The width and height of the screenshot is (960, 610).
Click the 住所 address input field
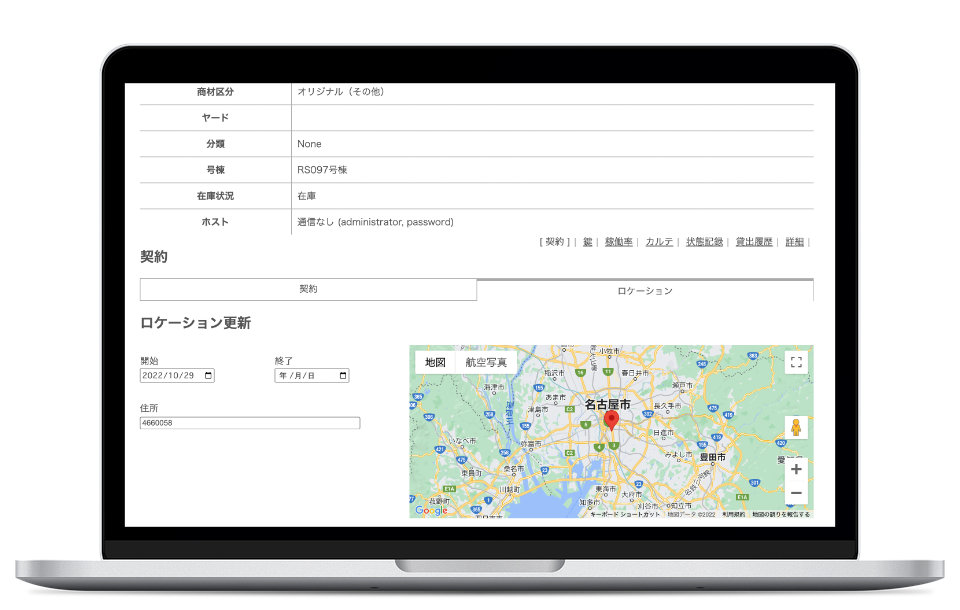click(250, 423)
